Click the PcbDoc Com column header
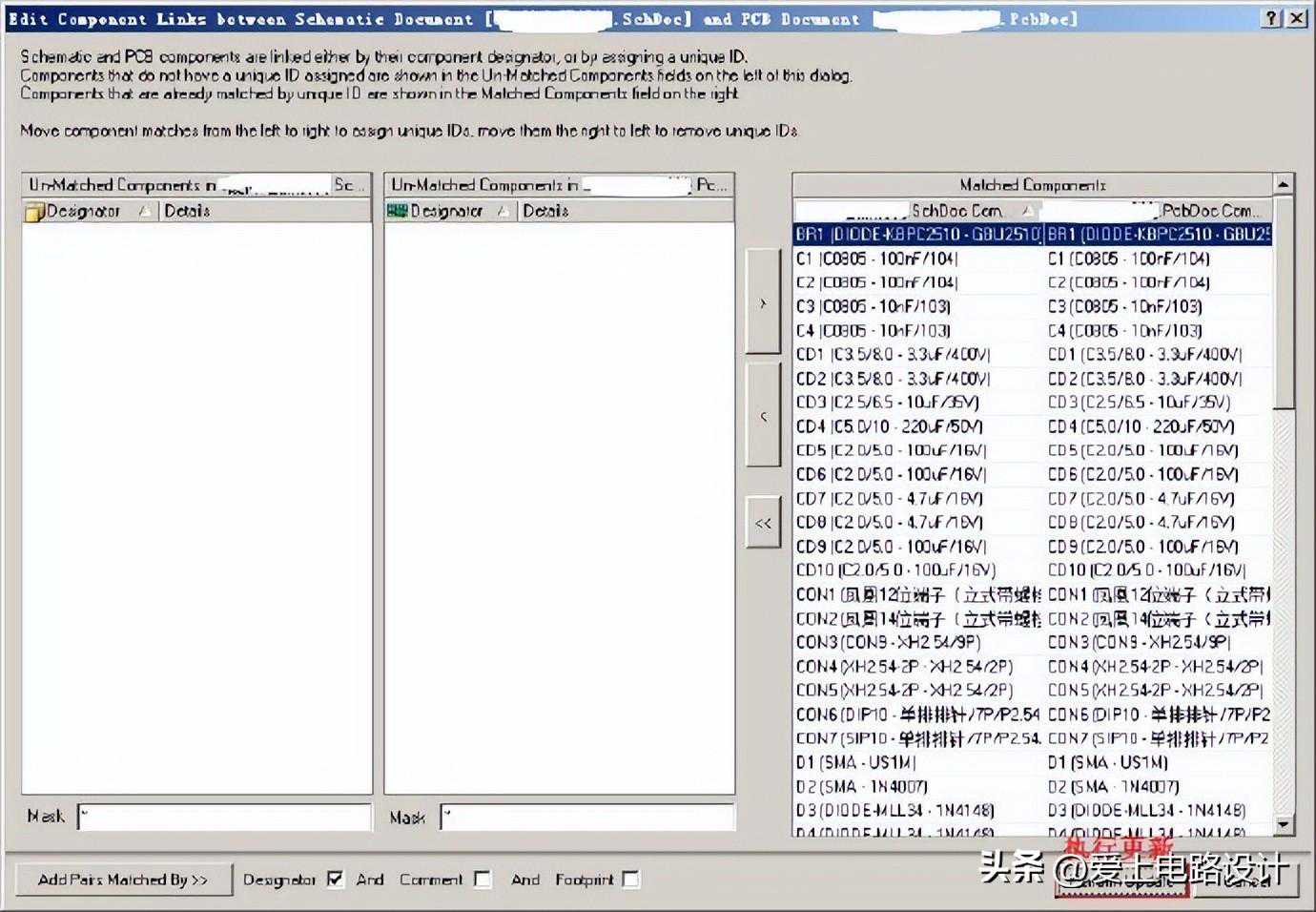The height and width of the screenshot is (912, 1316). tap(1159, 210)
